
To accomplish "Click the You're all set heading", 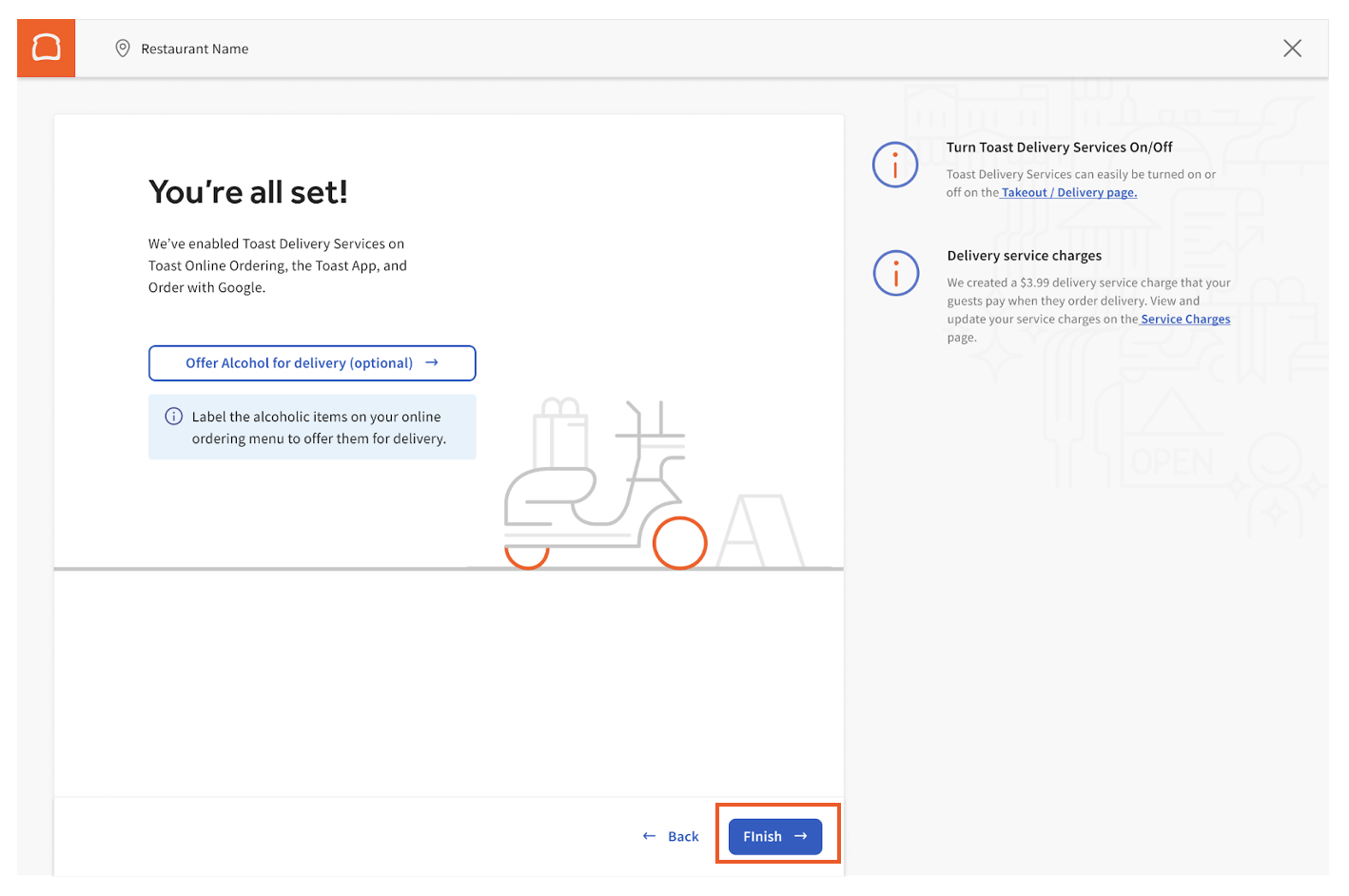I will pyautogui.click(x=250, y=191).
